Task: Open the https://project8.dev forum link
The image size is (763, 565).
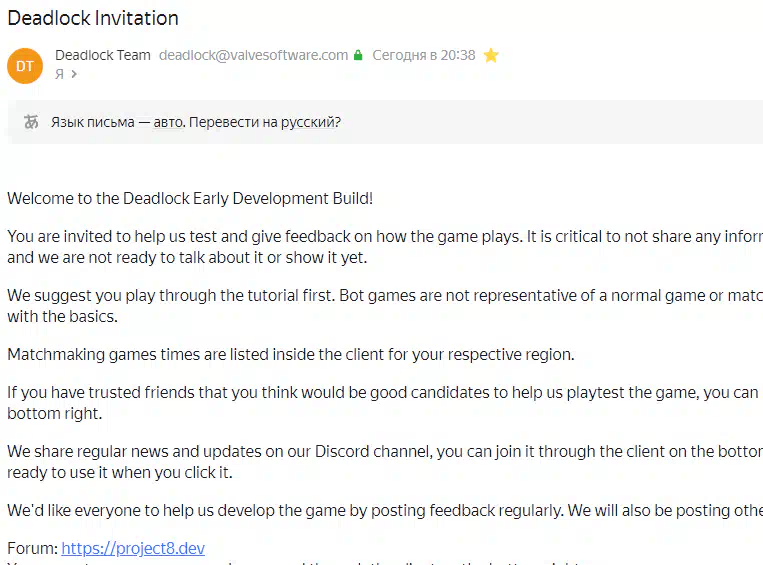Action: 133,548
